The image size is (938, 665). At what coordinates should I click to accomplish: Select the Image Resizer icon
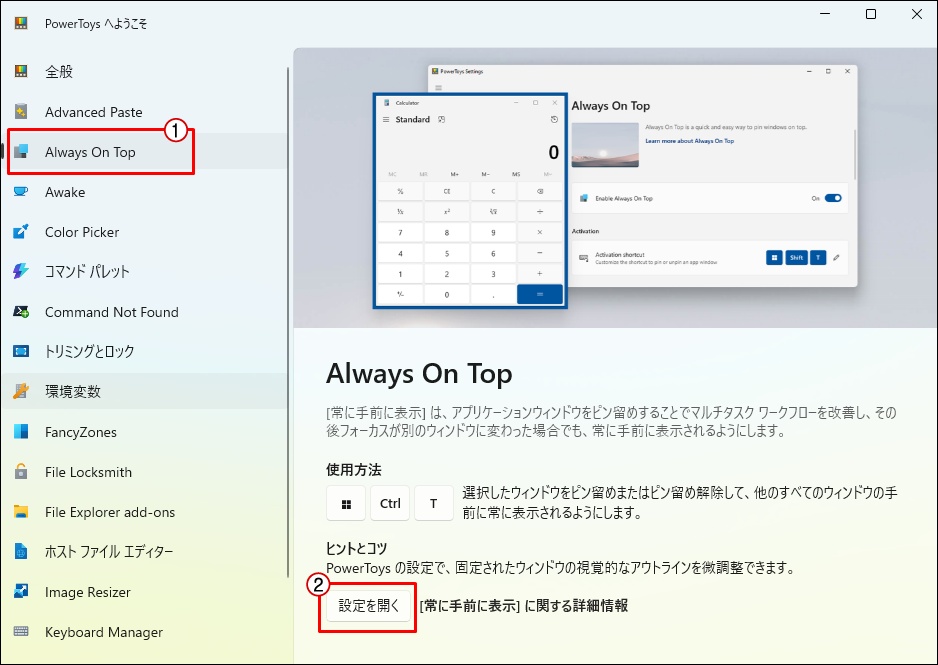pyautogui.click(x=22, y=591)
